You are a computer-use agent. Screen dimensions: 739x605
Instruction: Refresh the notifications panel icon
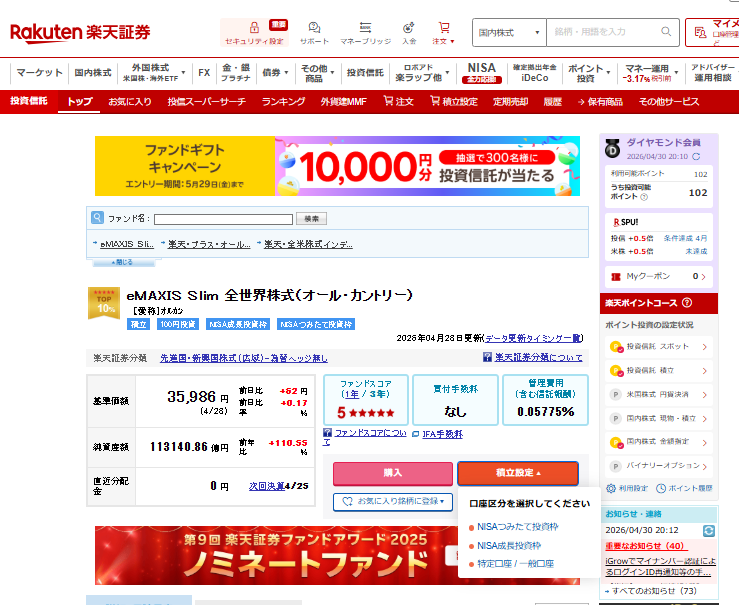(708, 531)
